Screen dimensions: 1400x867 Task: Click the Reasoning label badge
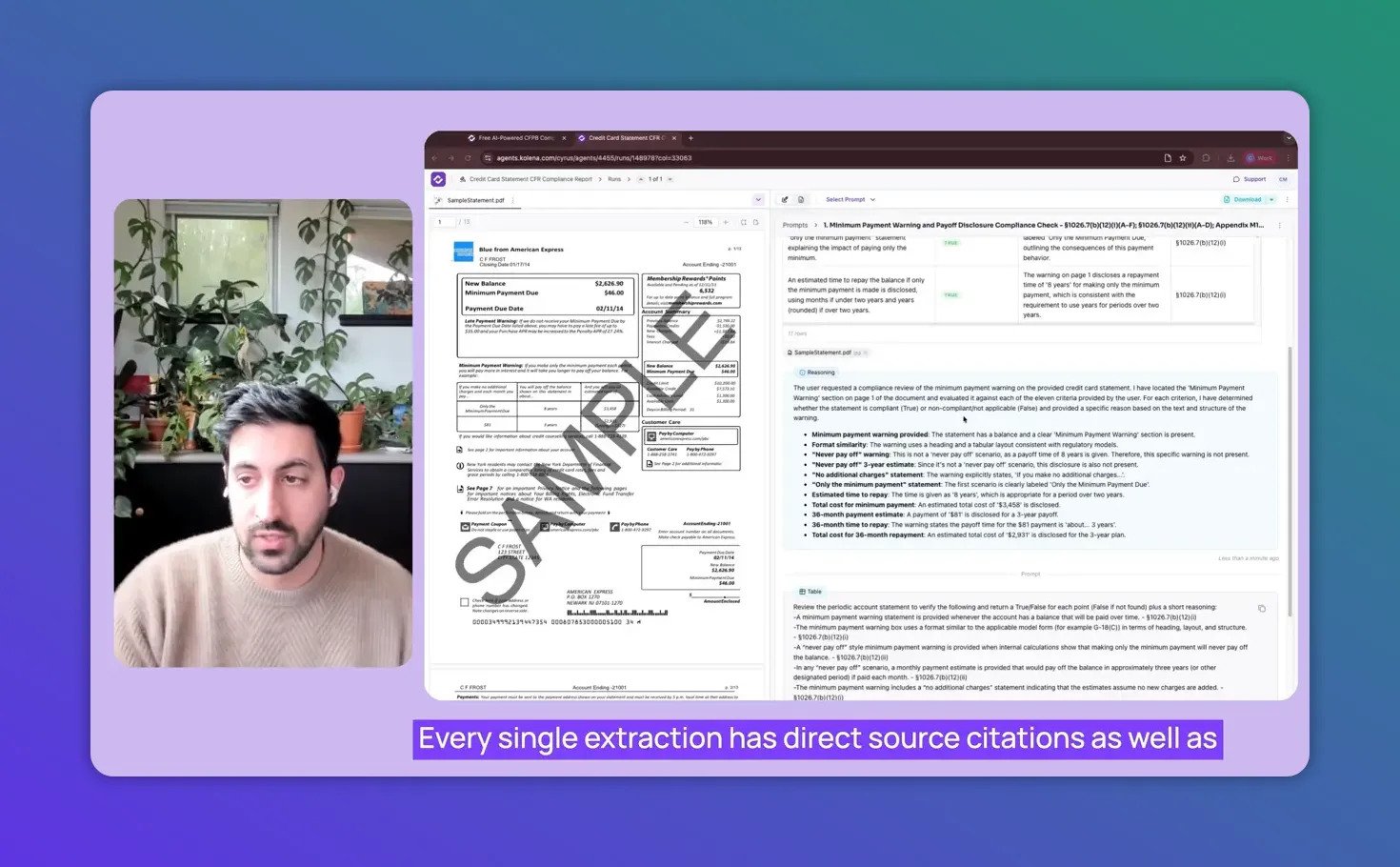click(817, 373)
